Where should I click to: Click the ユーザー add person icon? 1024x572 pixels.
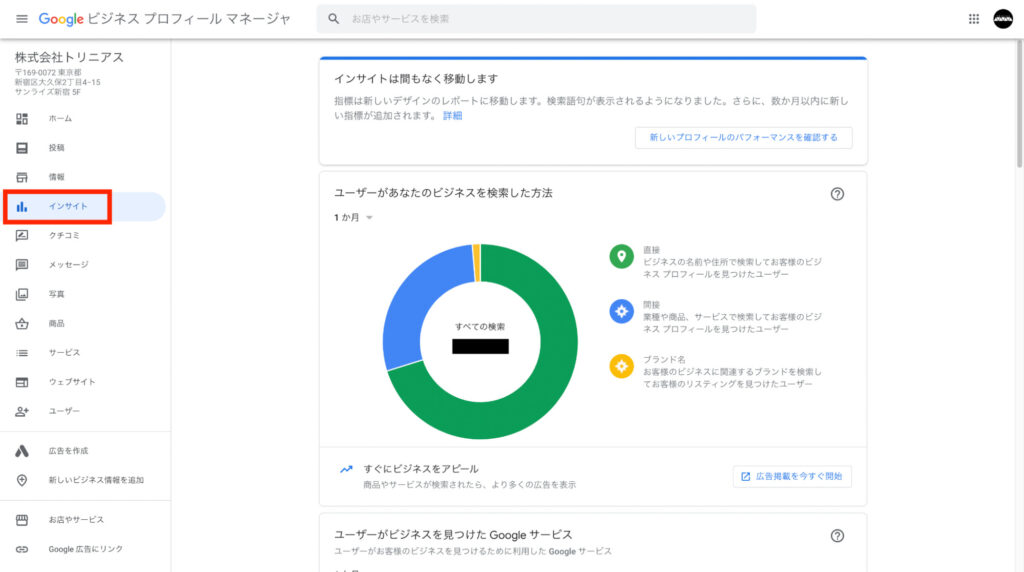point(22,411)
